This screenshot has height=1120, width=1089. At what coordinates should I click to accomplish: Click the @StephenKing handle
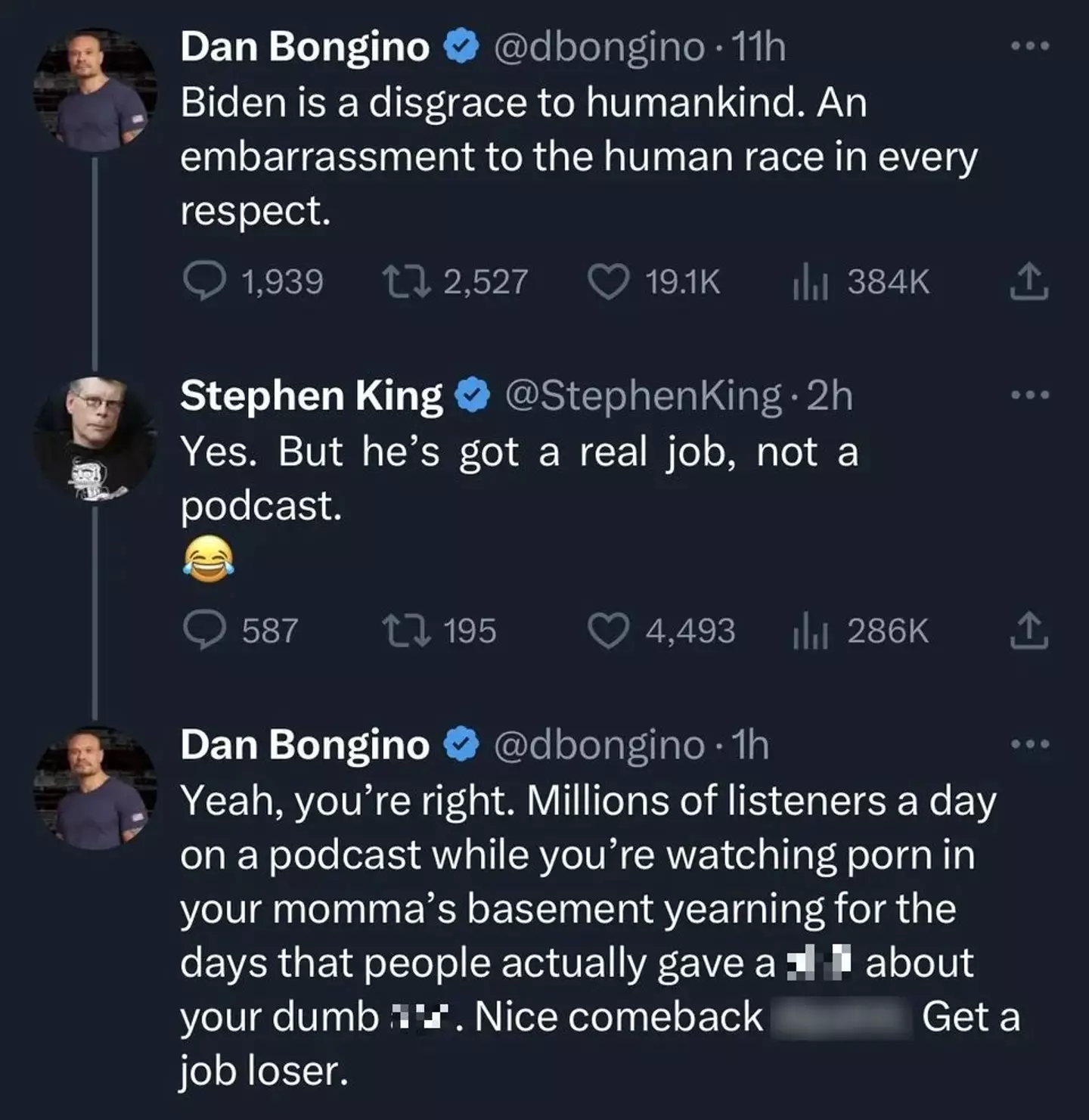[642, 396]
